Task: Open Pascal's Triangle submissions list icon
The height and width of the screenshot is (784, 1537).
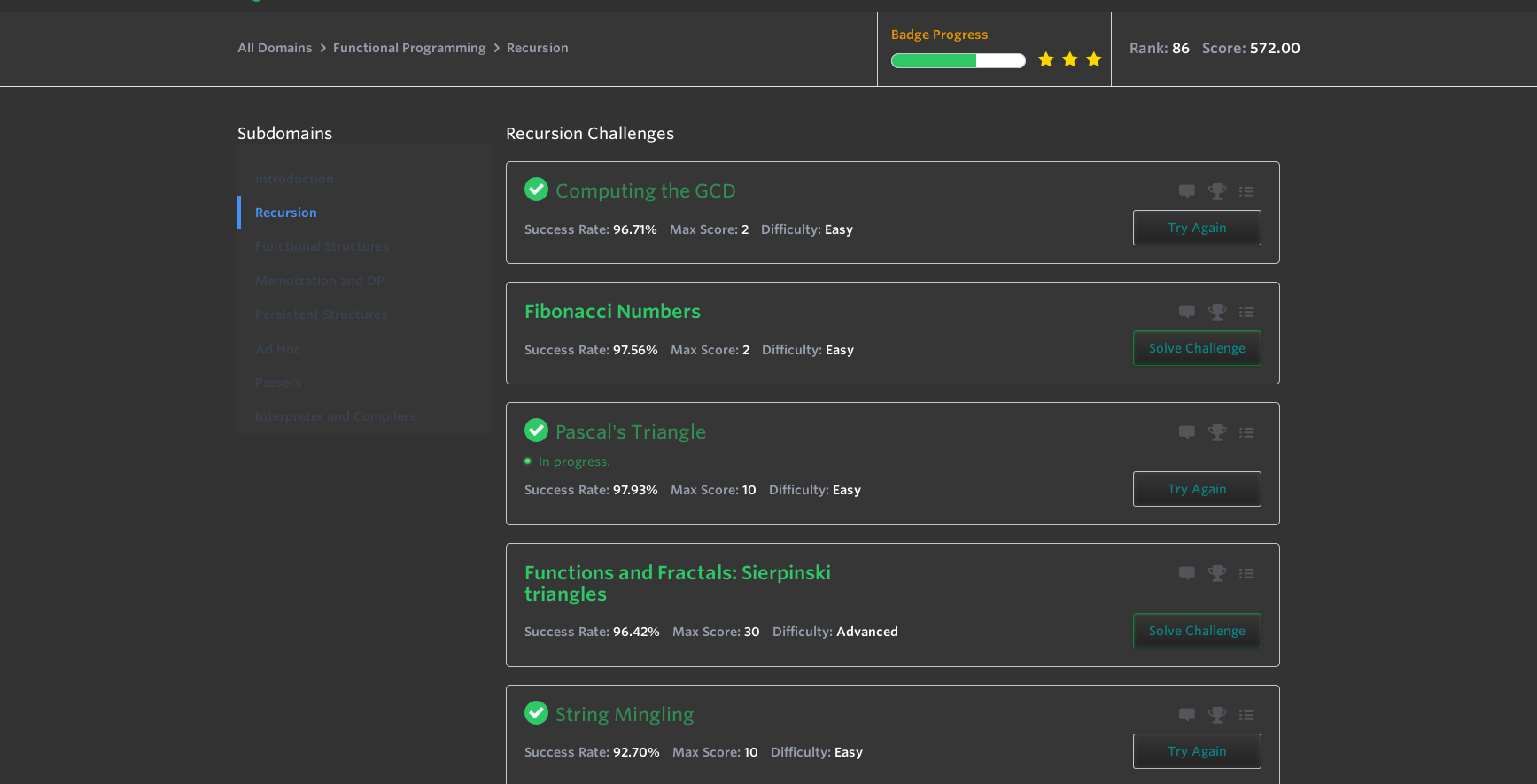Action: [x=1246, y=432]
